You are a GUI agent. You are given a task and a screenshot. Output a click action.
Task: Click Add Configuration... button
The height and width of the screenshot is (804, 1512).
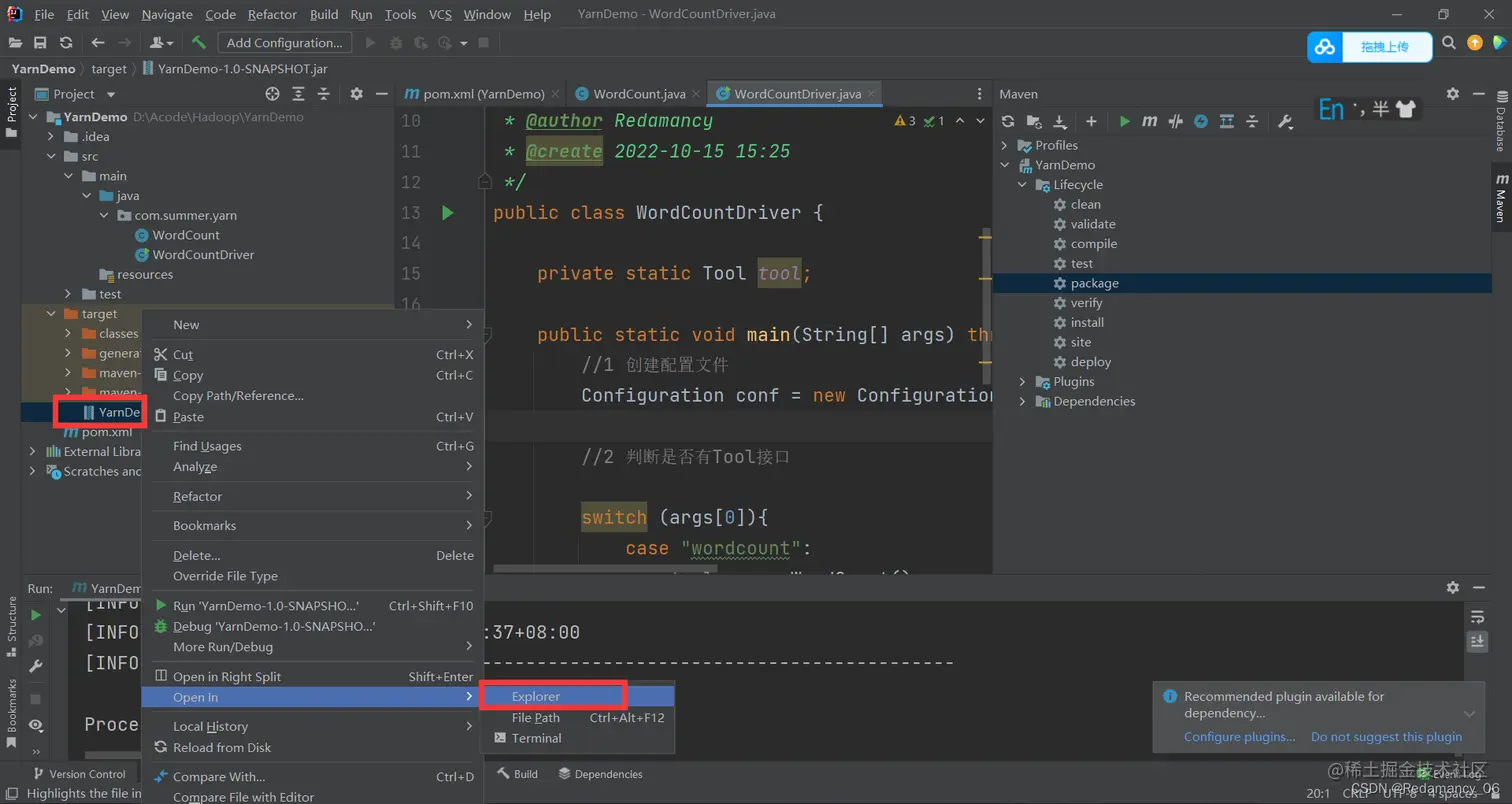pyautogui.click(x=284, y=43)
